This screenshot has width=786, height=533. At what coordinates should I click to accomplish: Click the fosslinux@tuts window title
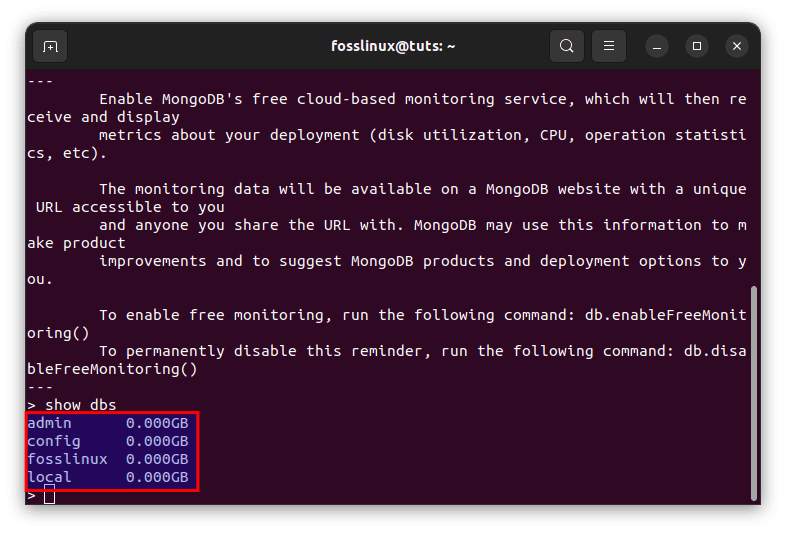393,46
